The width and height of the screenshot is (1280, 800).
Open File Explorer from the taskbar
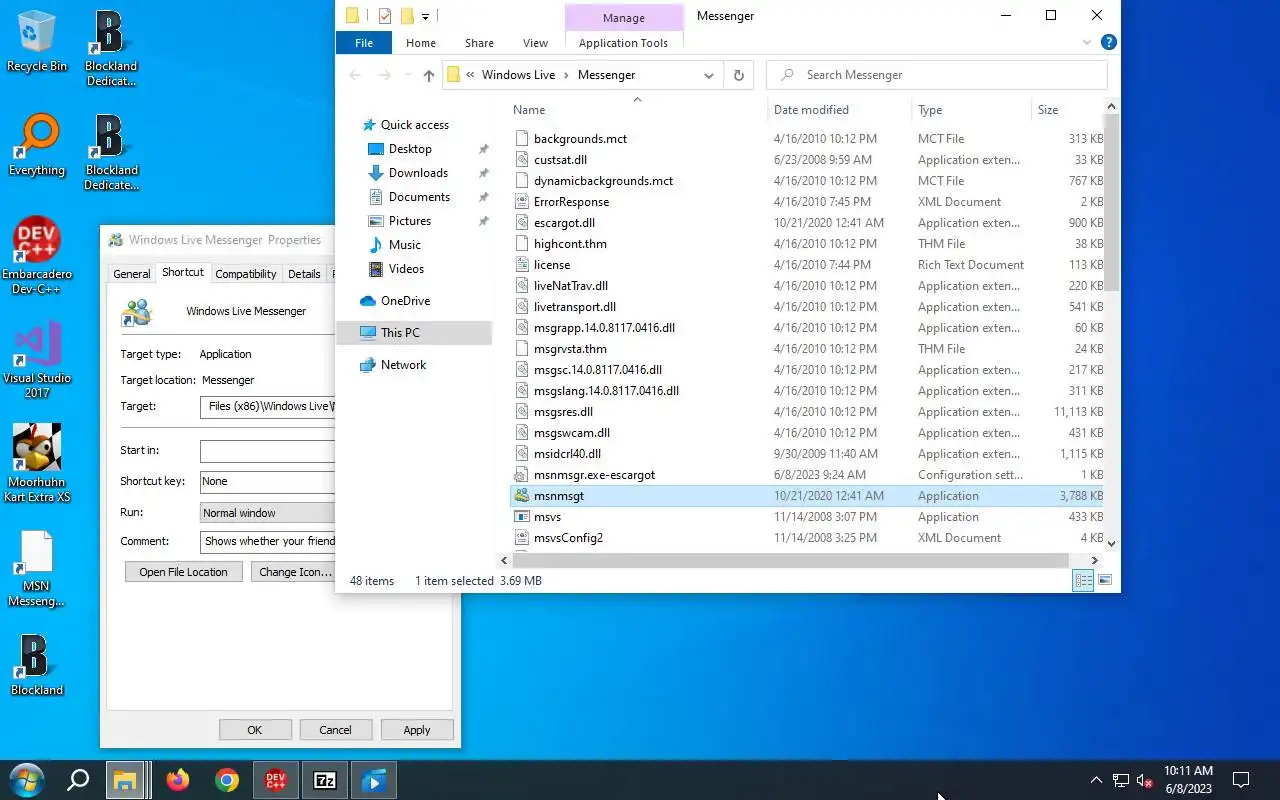pos(125,780)
